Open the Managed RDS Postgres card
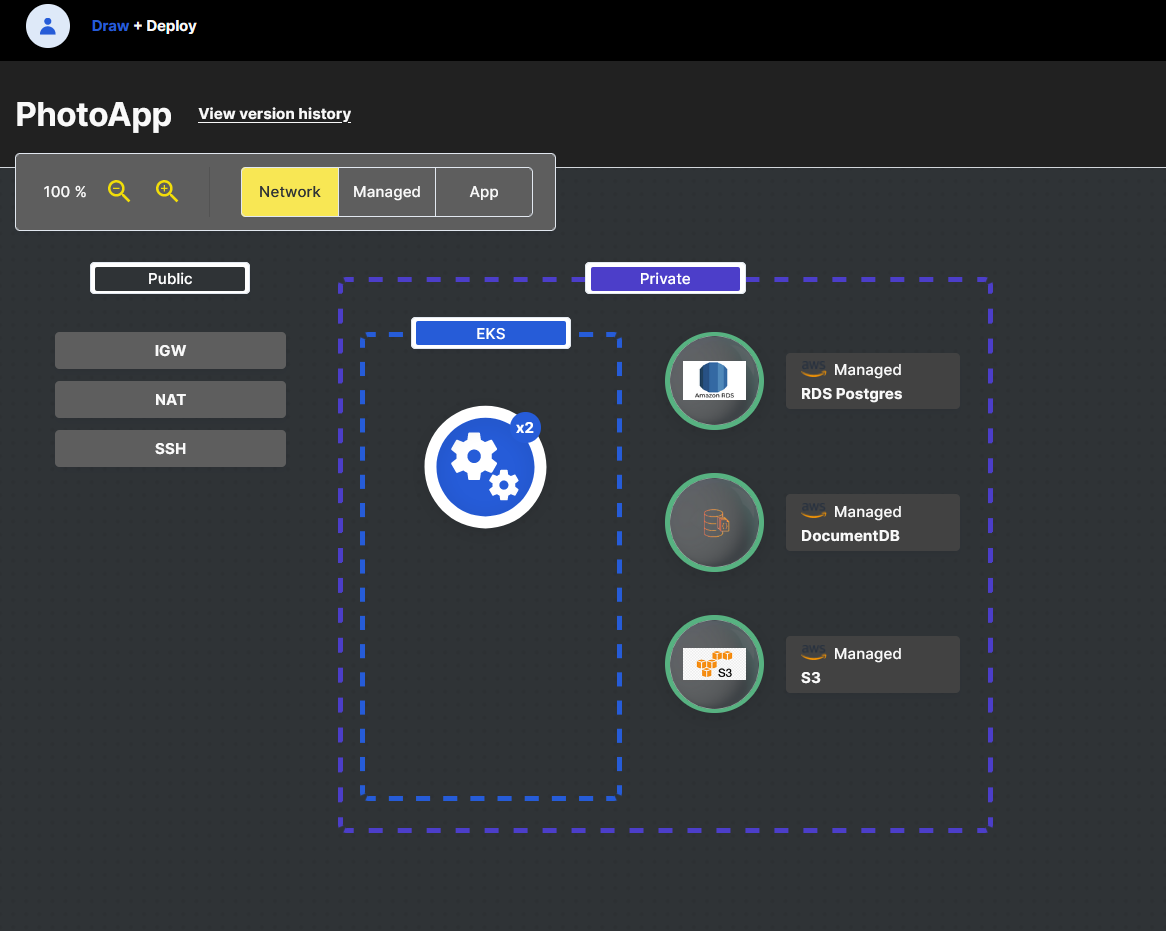The height and width of the screenshot is (931, 1166). pyautogui.click(x=873, y=381)
